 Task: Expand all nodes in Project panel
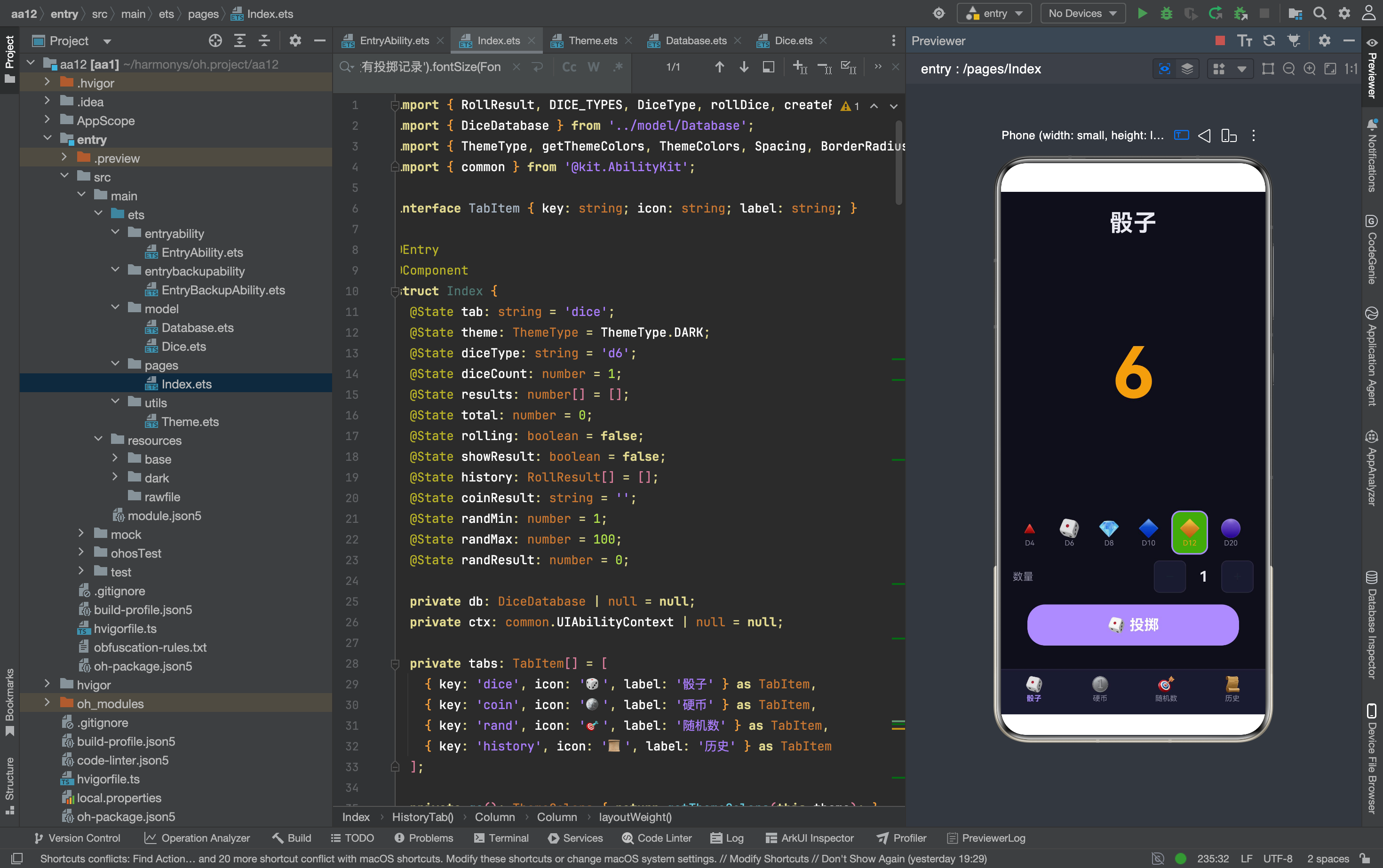point(240,41)
